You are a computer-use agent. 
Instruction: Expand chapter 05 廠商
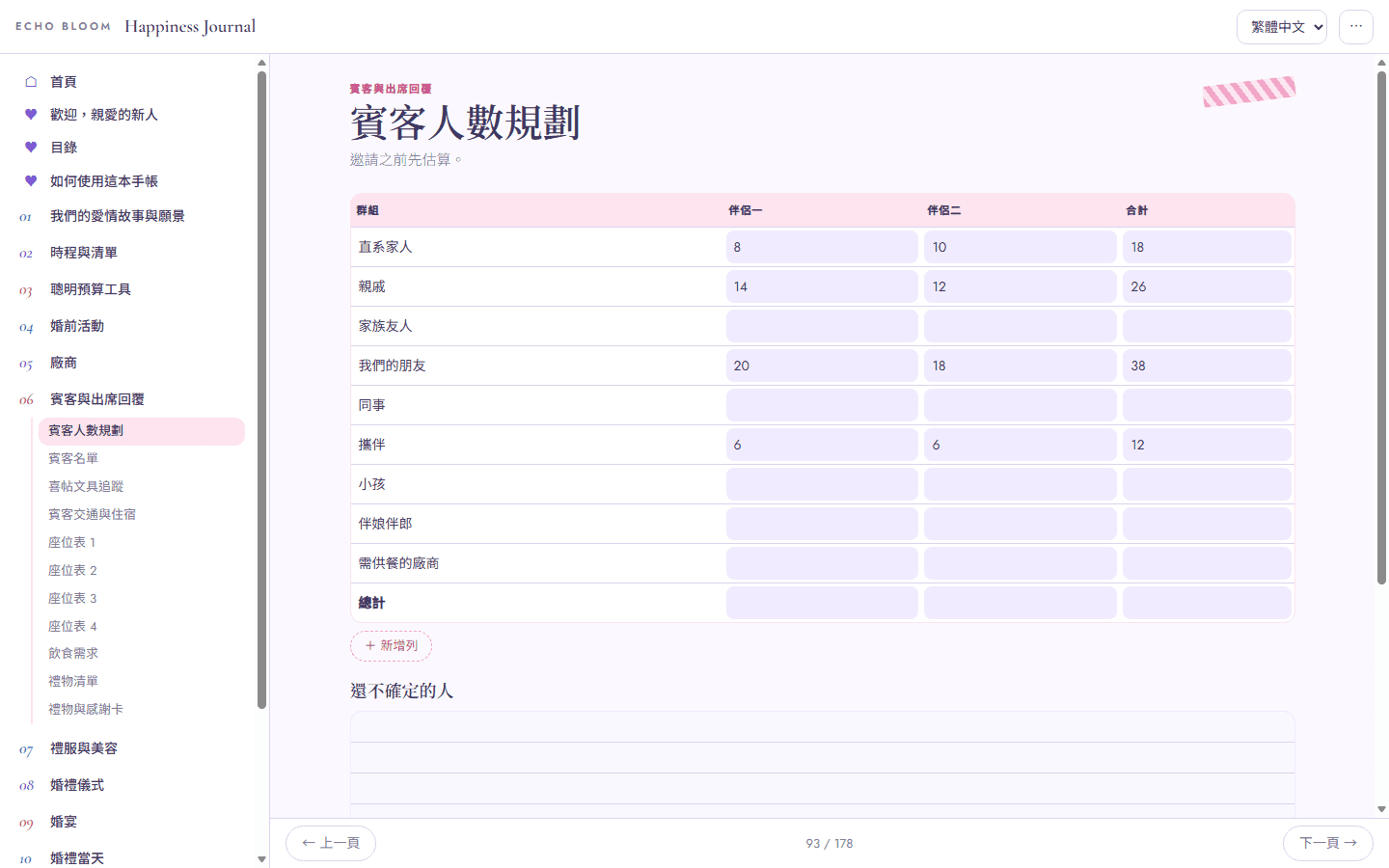[130, 363]
